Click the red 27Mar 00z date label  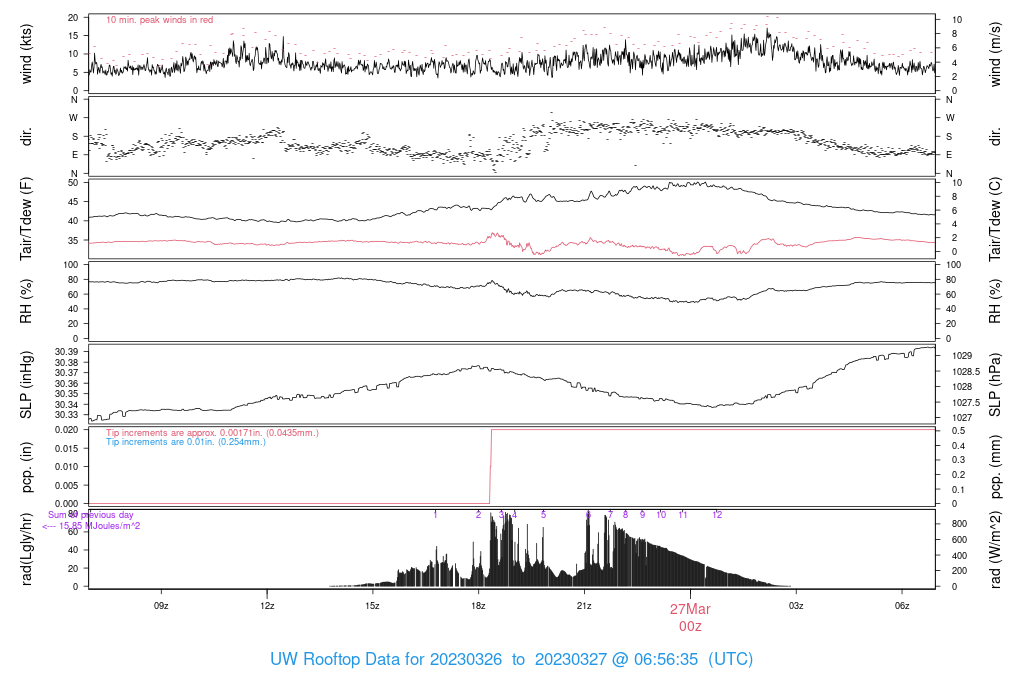click(690, 618)
